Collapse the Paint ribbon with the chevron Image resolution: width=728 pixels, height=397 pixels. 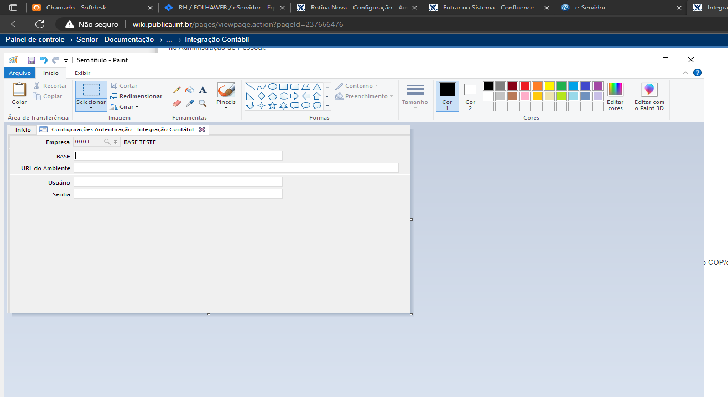tap(685, 73)
